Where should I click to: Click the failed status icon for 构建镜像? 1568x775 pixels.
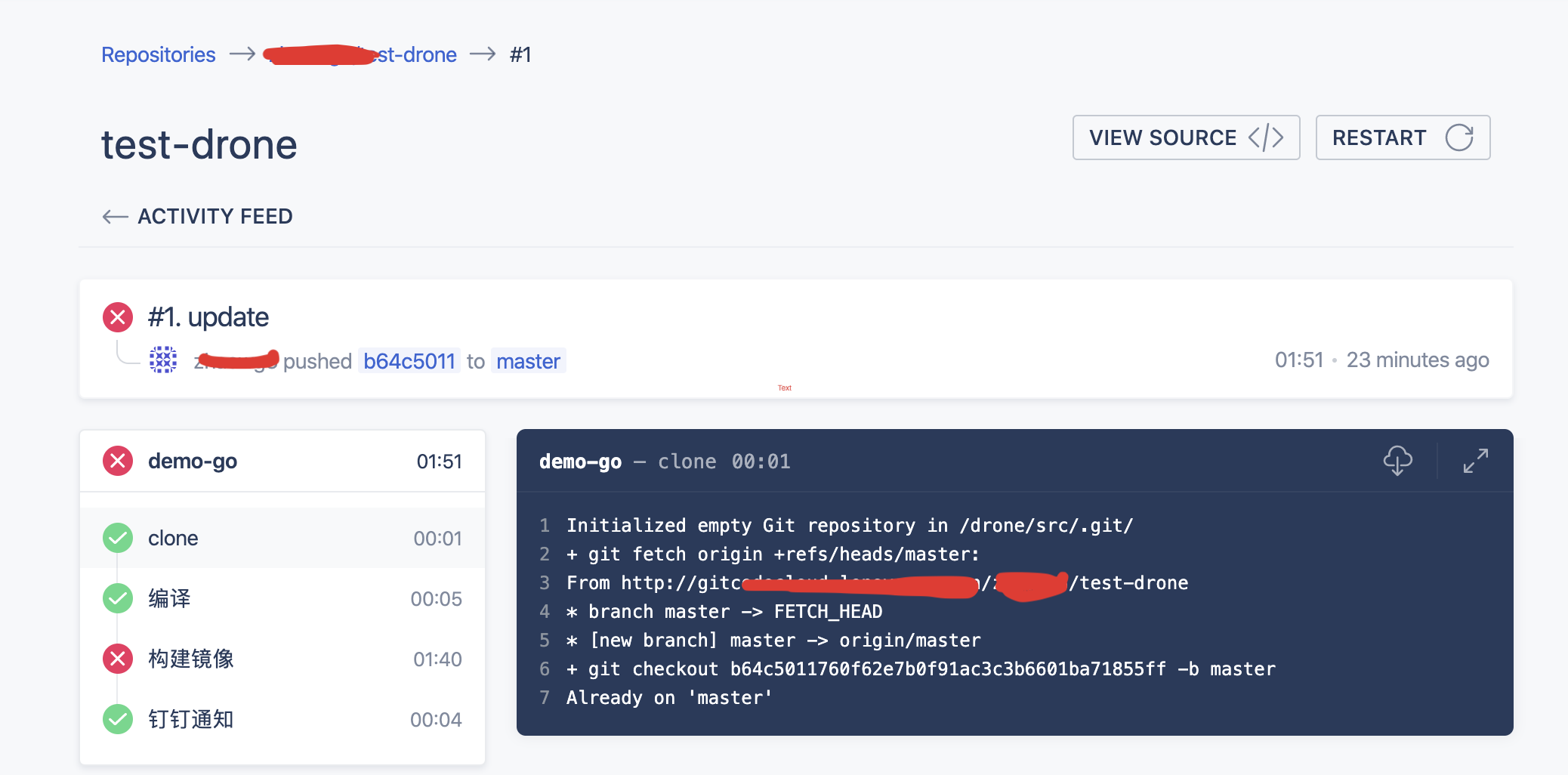[118, 659]
